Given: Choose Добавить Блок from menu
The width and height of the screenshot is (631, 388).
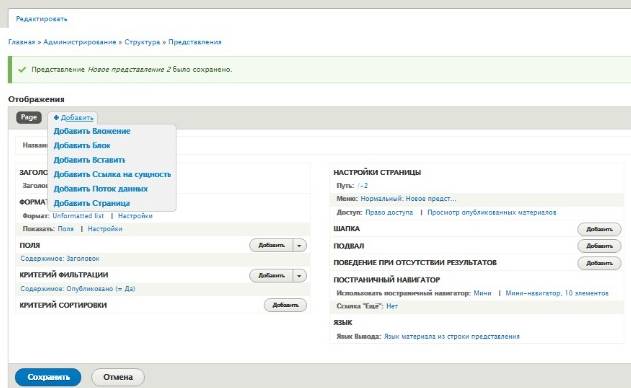Looking at the screenshot, I should tap(82, 146).
